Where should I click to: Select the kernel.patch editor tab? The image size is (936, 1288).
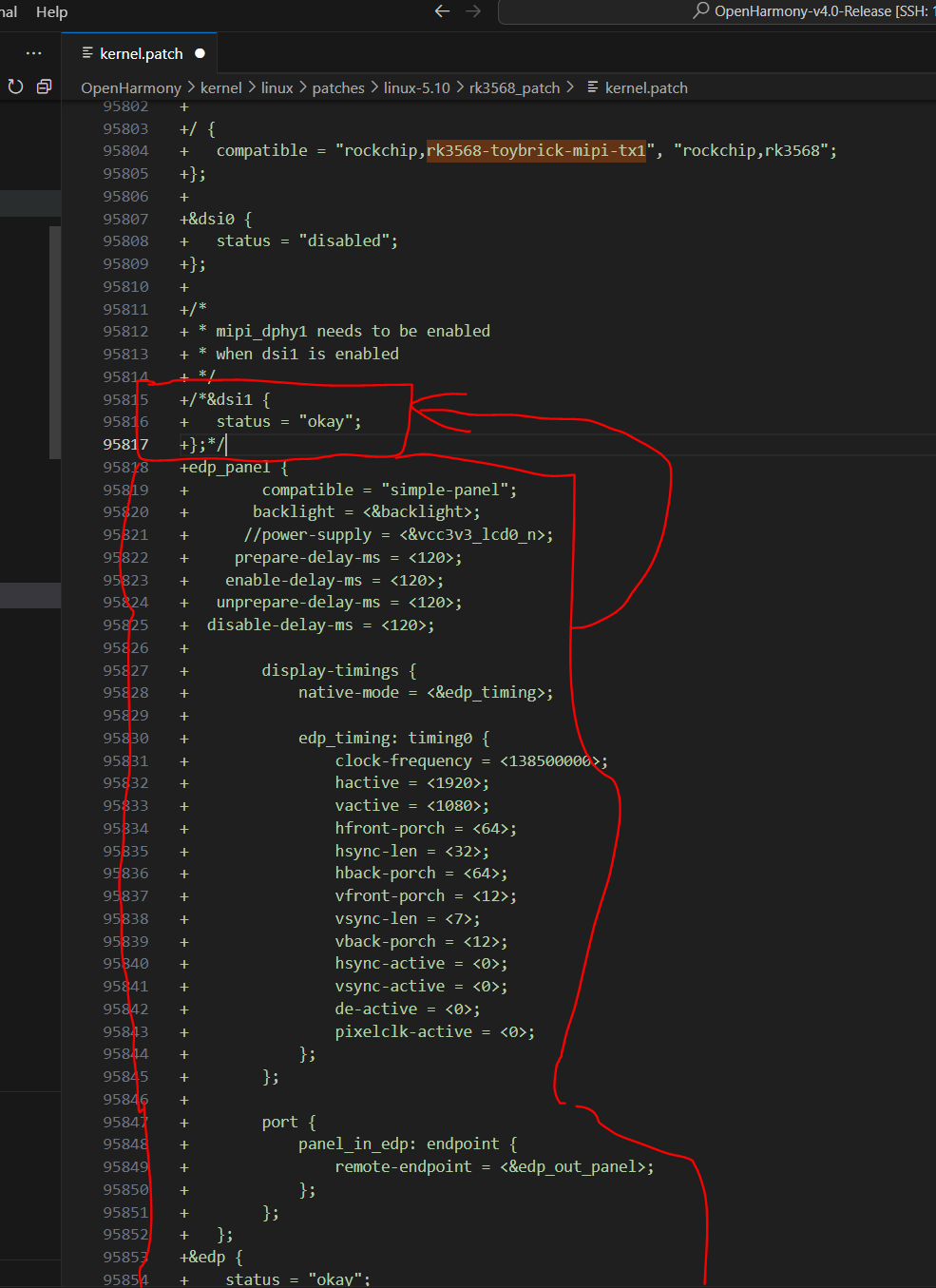point(141,53)
